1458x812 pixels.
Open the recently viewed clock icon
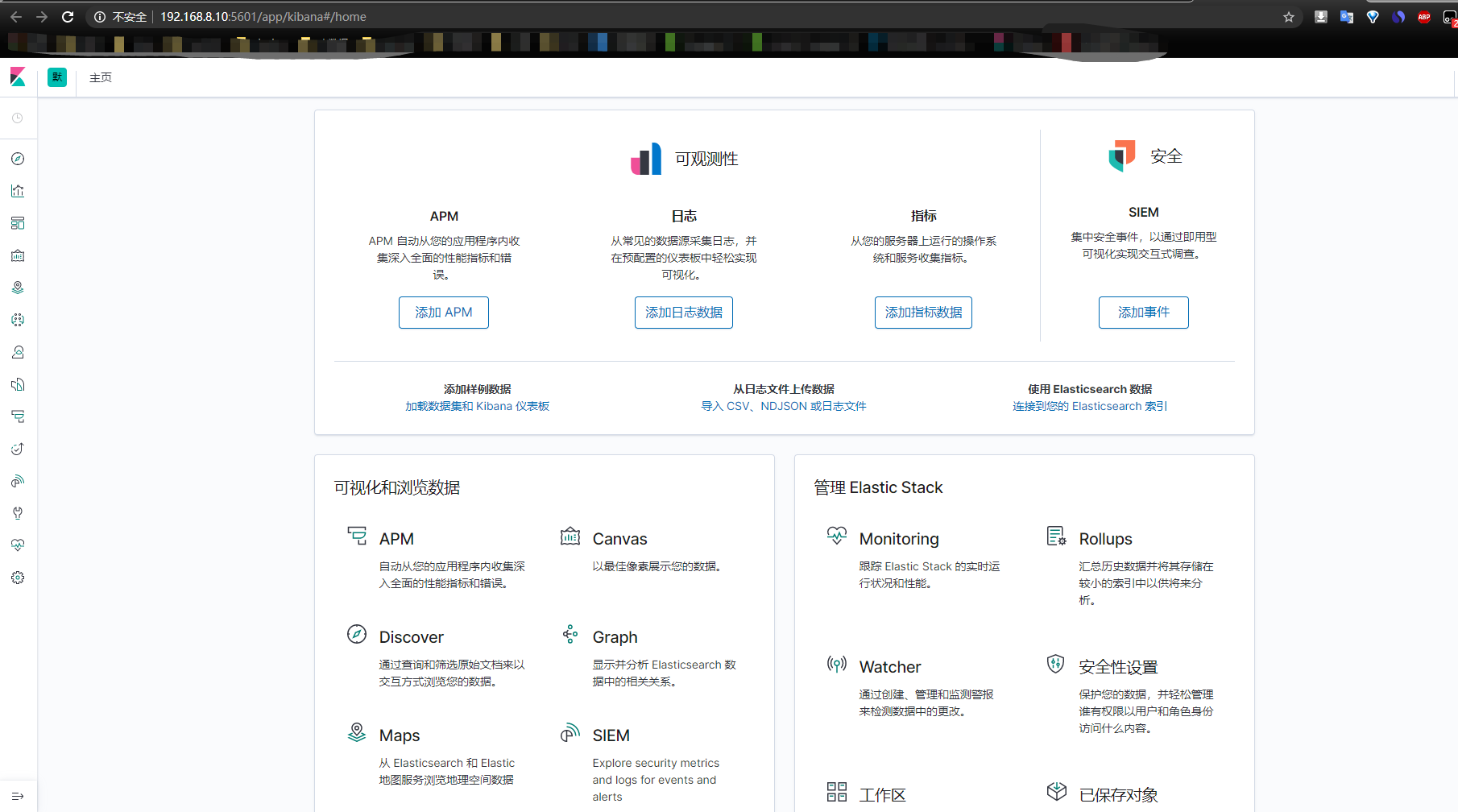click(18, 118)
